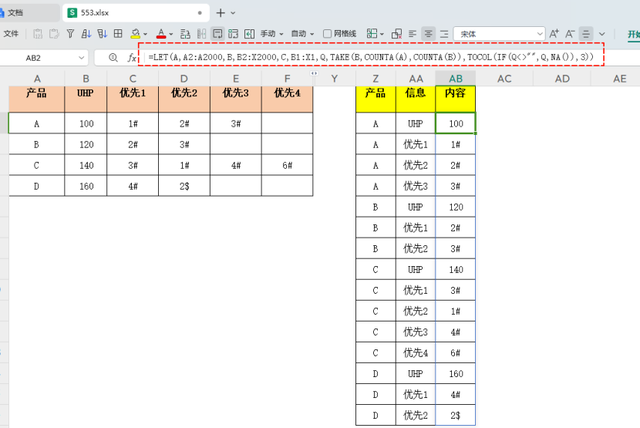Select the cell showing 140 in column AB
Image resolution: width=640 pixels, height=428 pixels.
(x=456, y=269)
